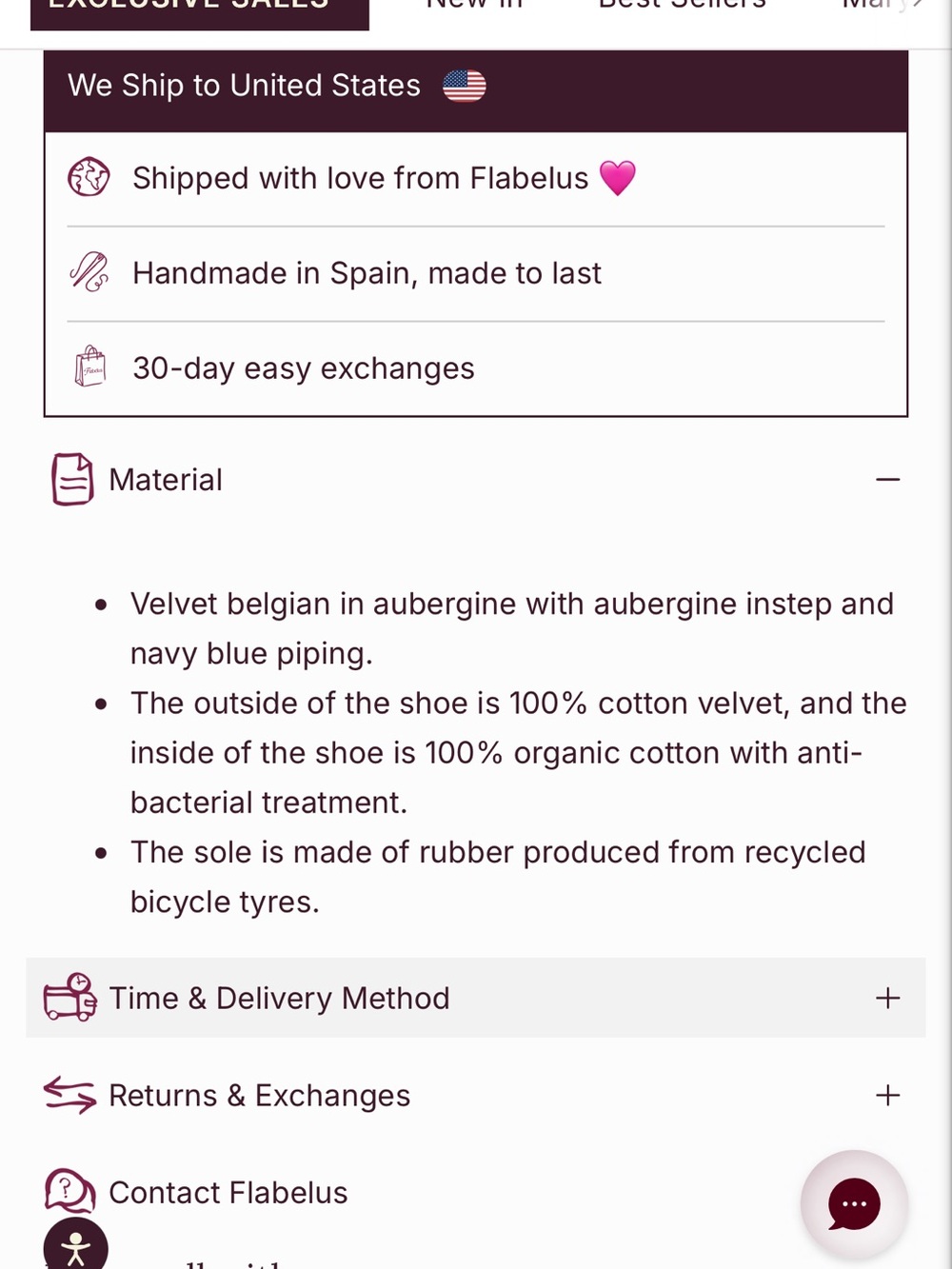Click the handmade needle-and-thread icon
The image size is (952, 1269).
(89, 272)
